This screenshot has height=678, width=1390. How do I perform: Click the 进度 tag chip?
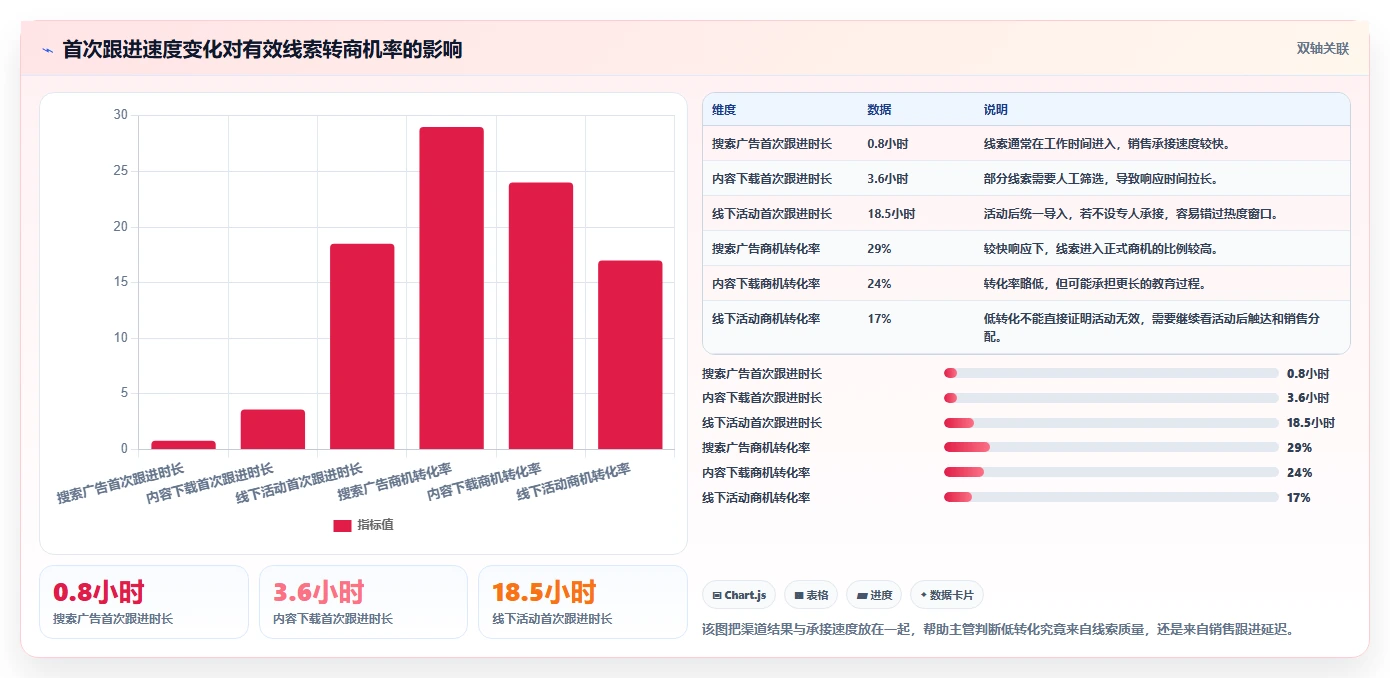(x=874, y=595)
